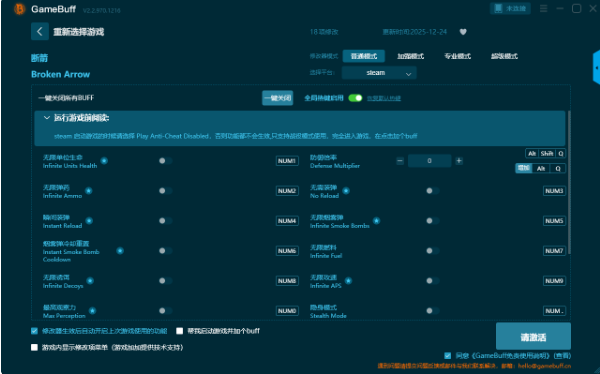The width and height of the screenshot is (600, 374).
Task: Select the second modifier mode tab
Action: (410, 56)
